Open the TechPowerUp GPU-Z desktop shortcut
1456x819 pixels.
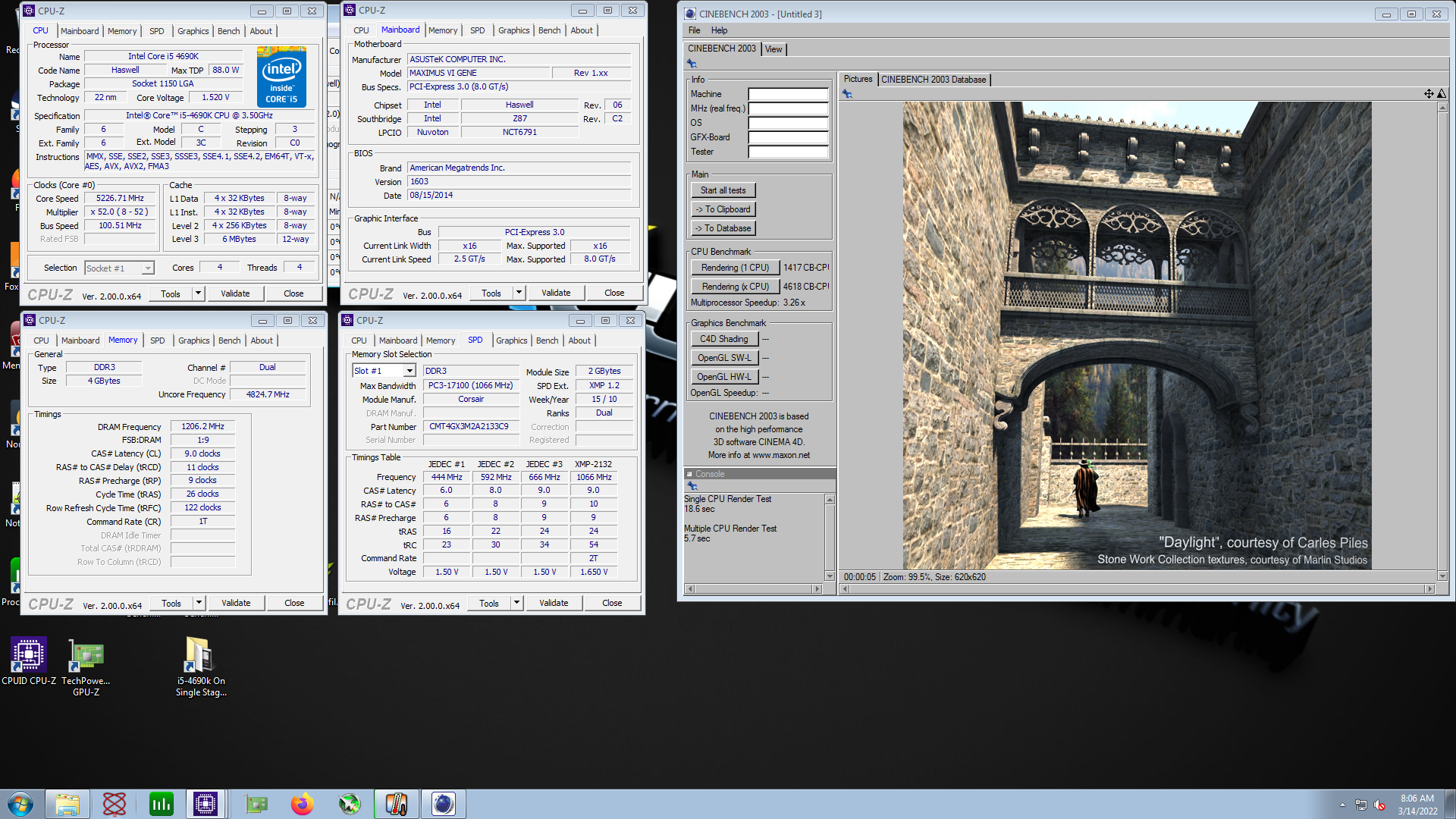click(x=86, y=667)
